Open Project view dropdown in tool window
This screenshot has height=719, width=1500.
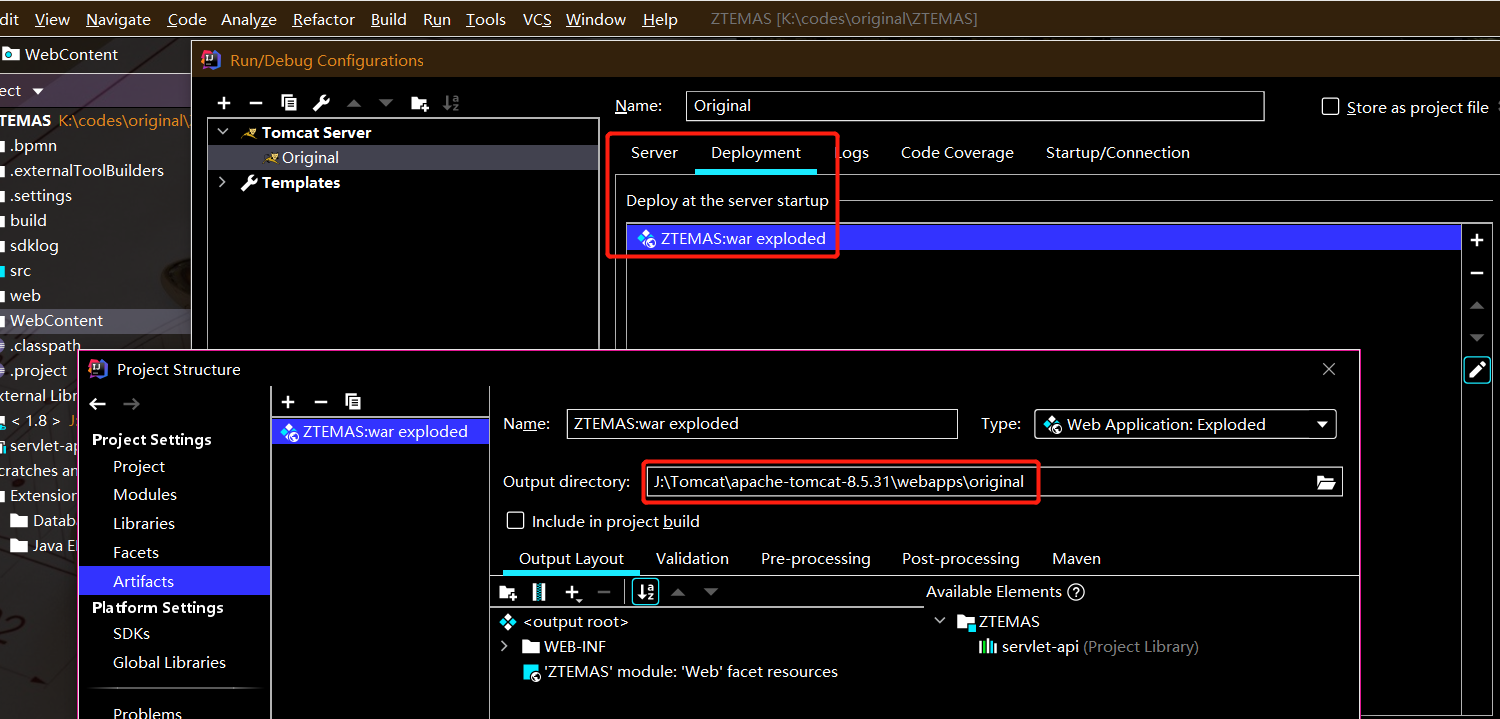coord(38,91)
